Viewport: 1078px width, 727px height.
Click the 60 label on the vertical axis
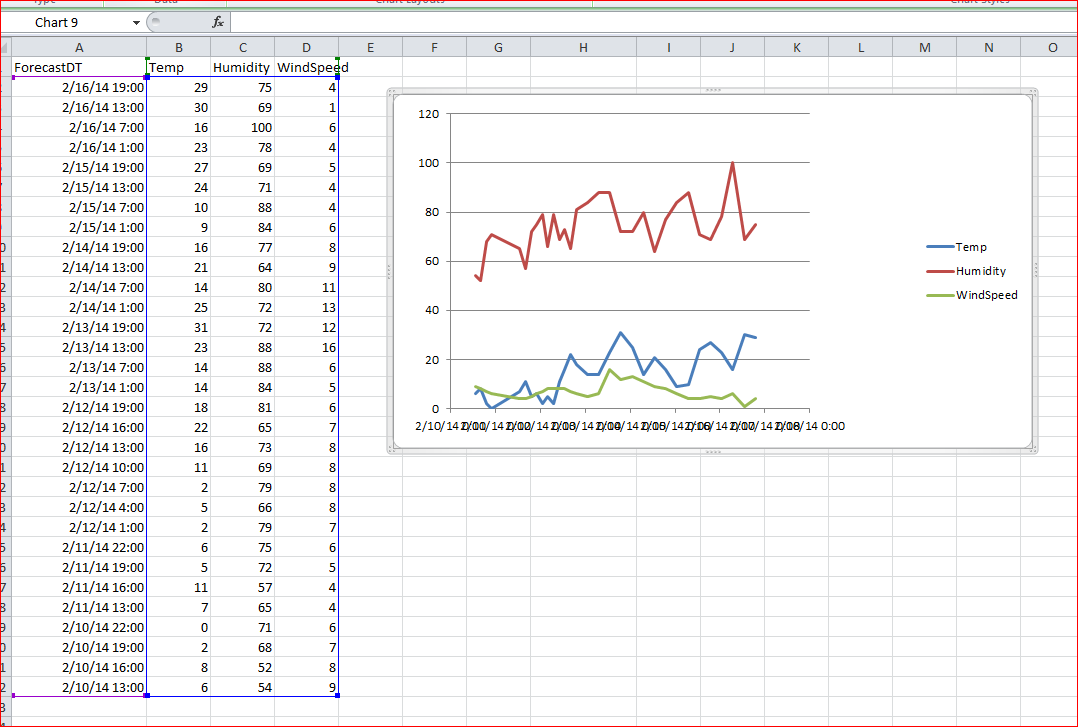pos(431,261)
